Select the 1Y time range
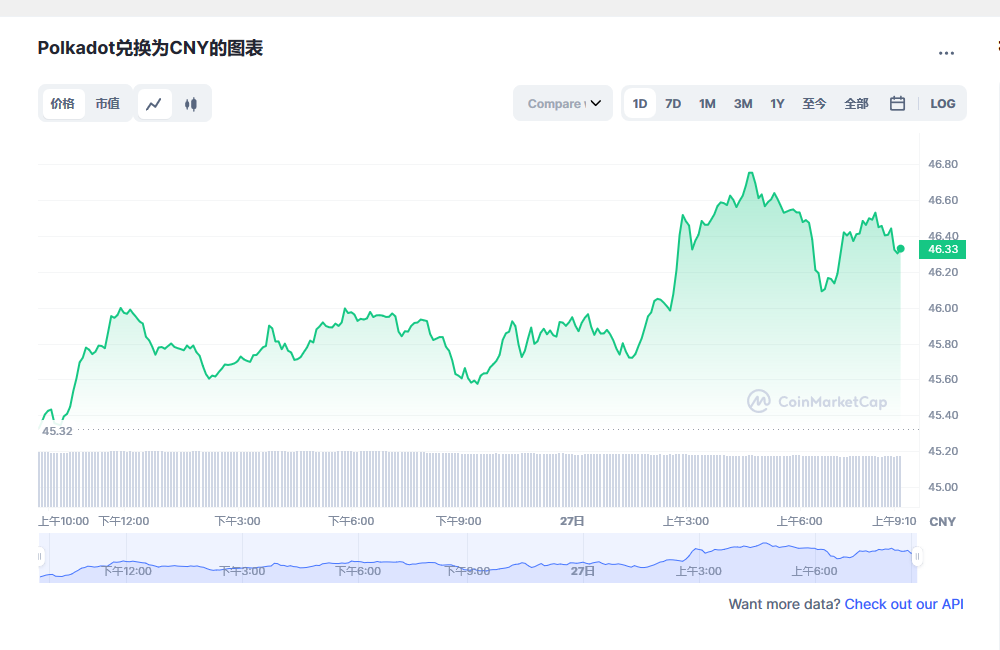 click(777, 103)
